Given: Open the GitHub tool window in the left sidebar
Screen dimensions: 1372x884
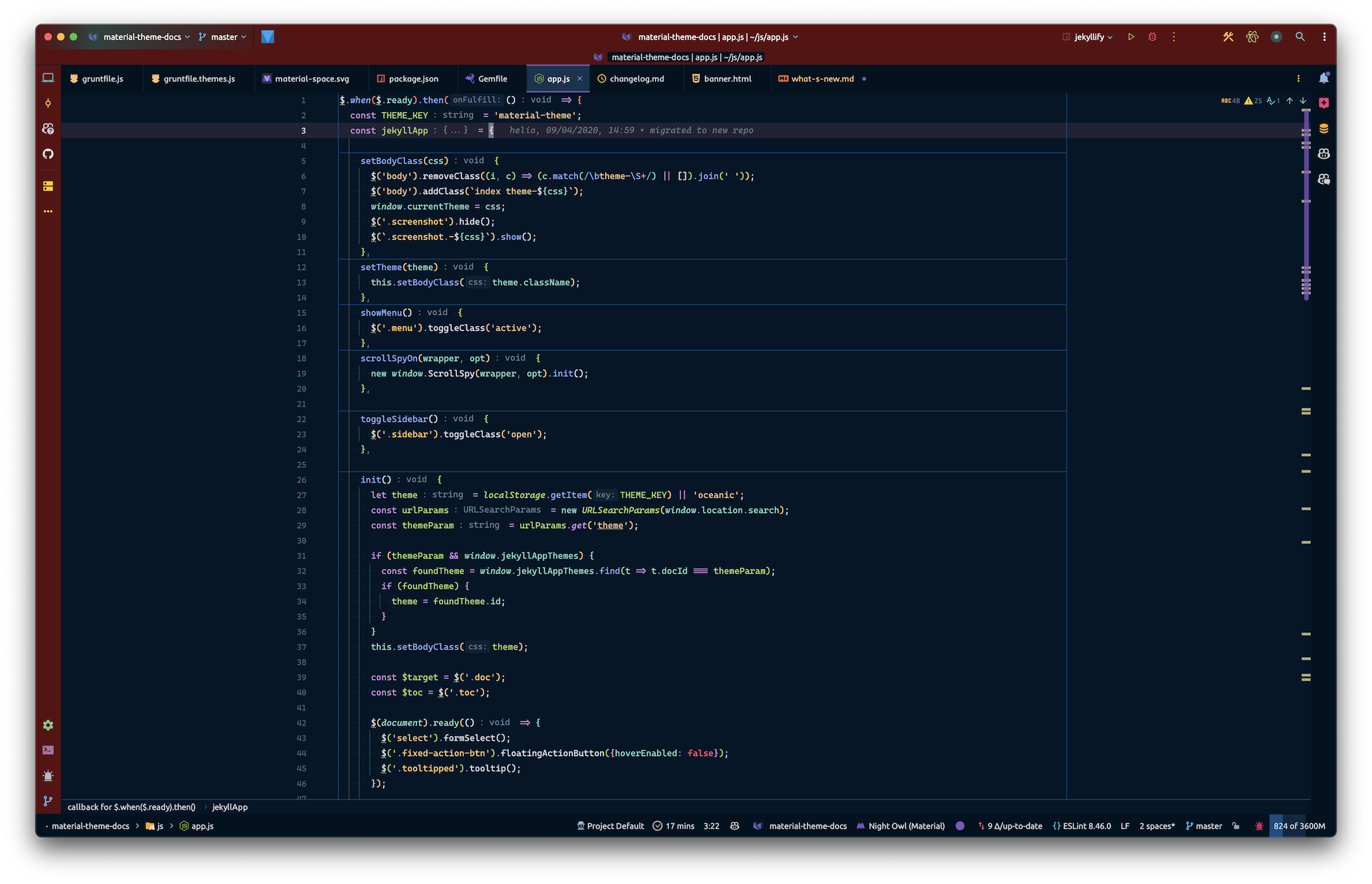Looking at the screenshot, I should click(x=48, y=154).
